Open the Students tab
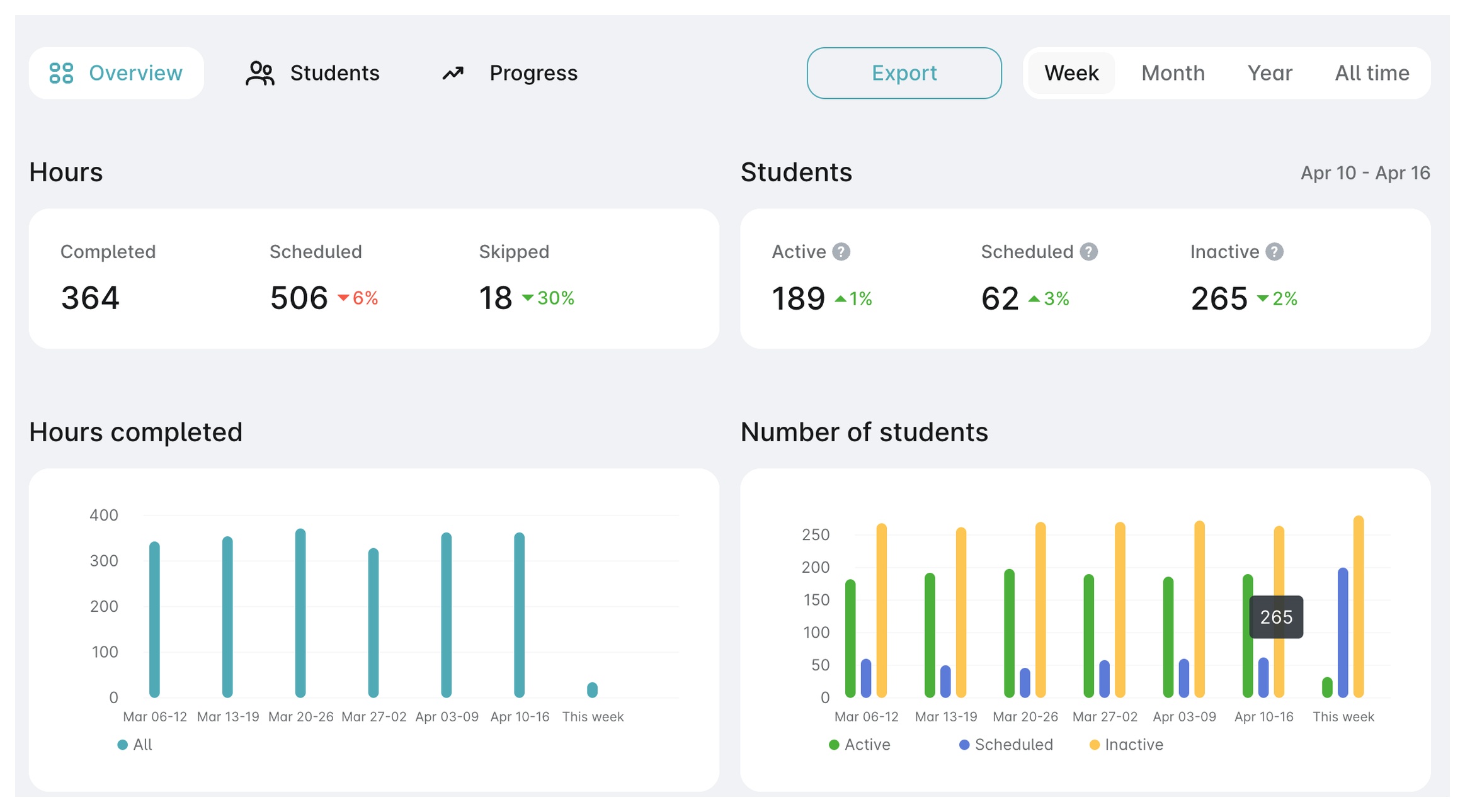This screenshot has height=812, width=1465. point(312,73)
